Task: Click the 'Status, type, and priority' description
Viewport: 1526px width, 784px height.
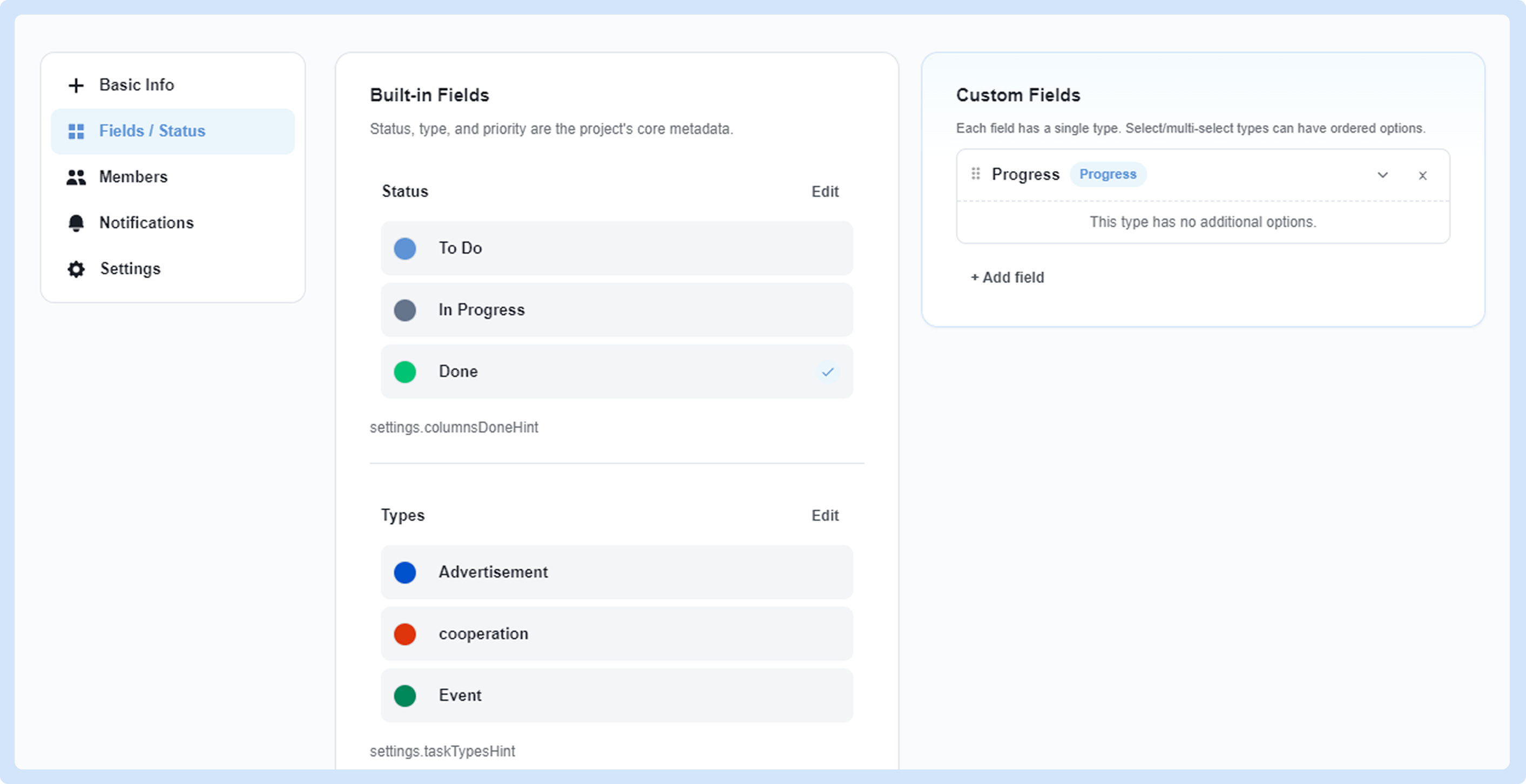Action: pyautogui.click(x=551, y=129)
